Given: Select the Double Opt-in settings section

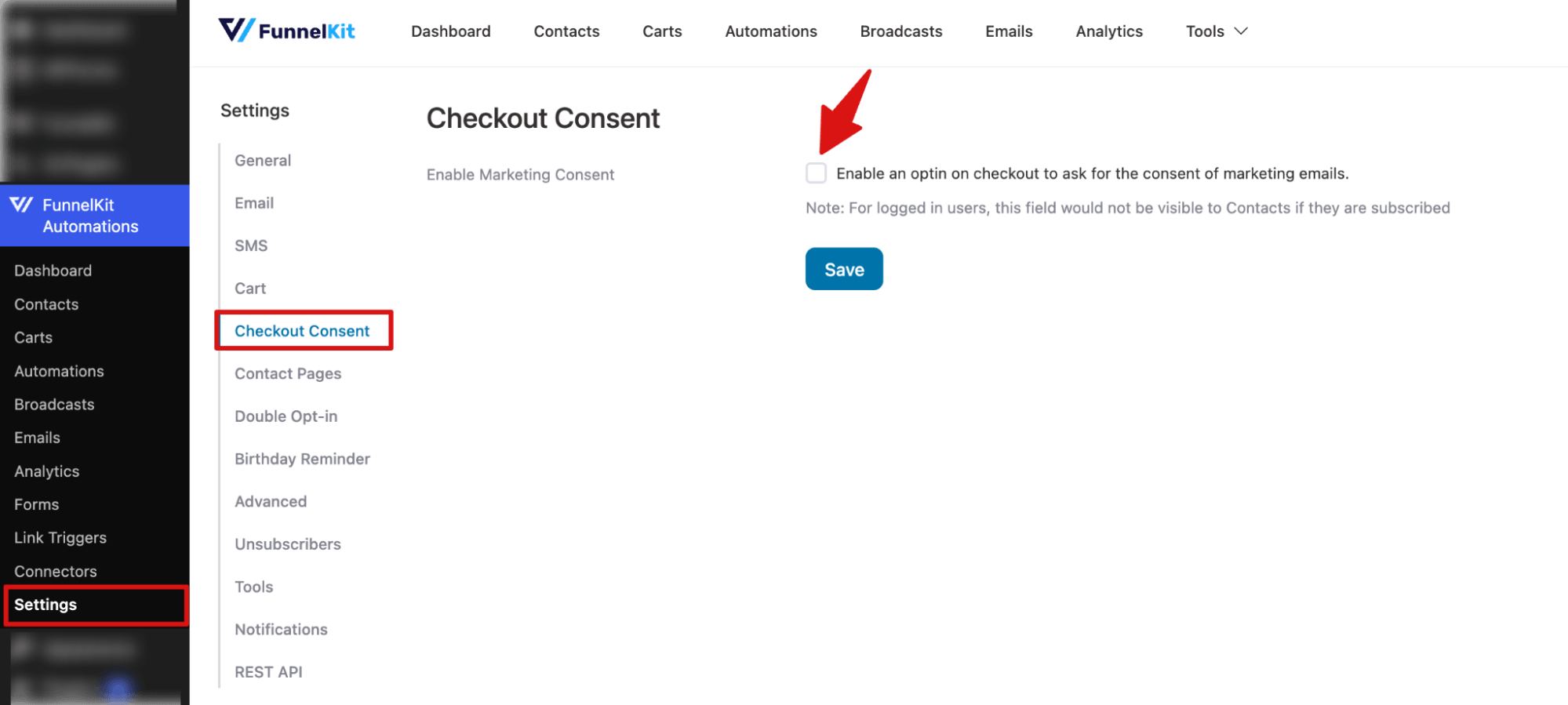Looking at the screenshot, I should 286,416.
